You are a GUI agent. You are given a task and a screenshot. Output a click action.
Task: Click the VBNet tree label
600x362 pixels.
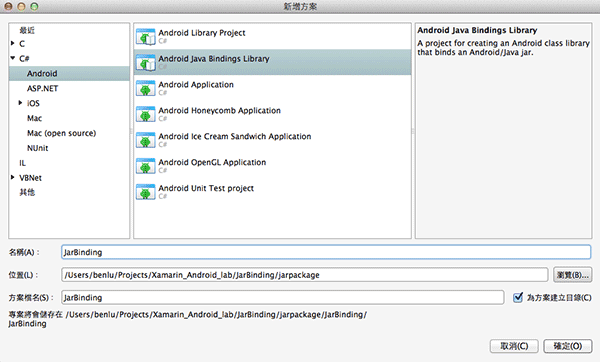30,178
